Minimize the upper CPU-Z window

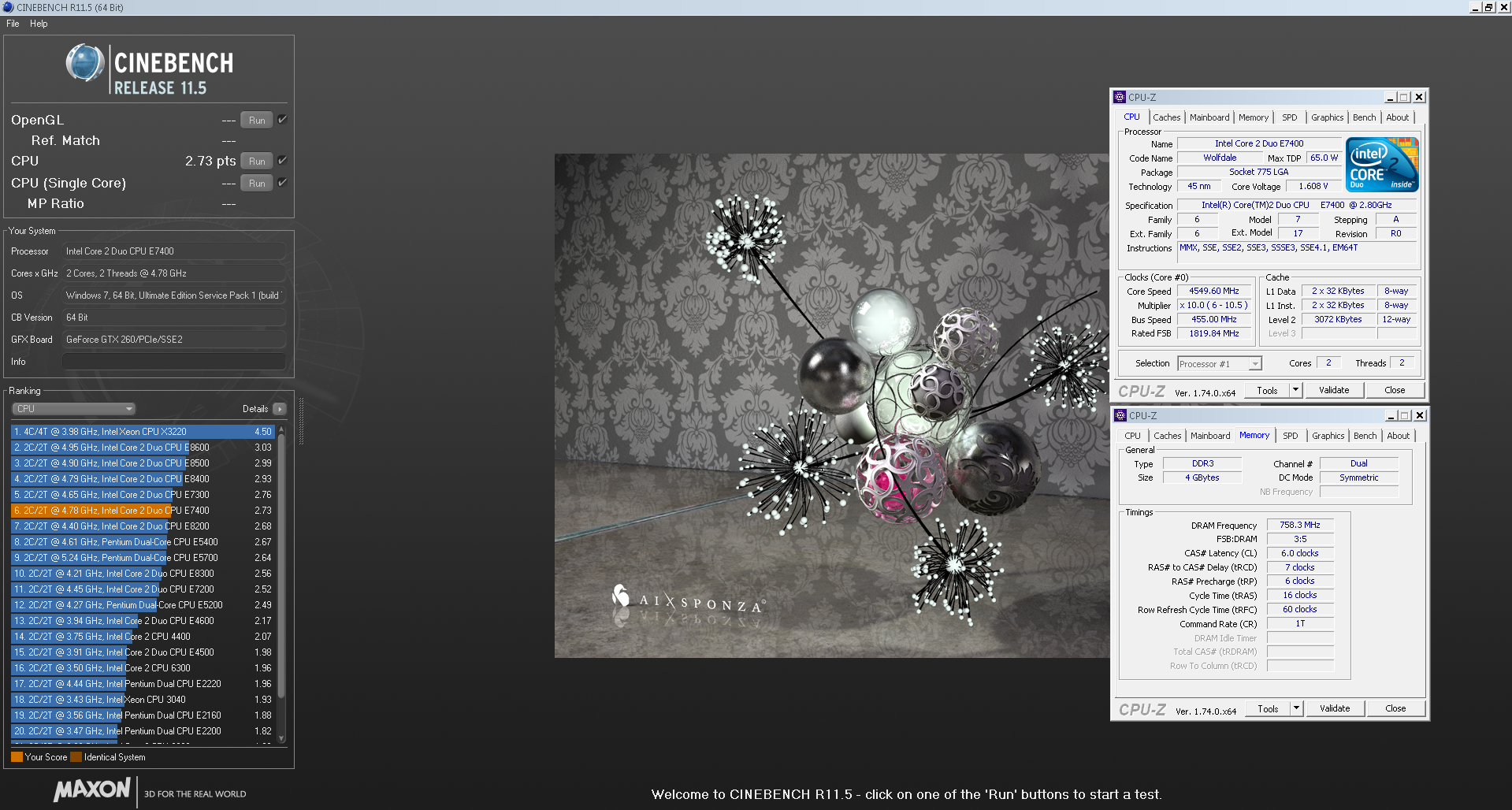pos(1391,97)
